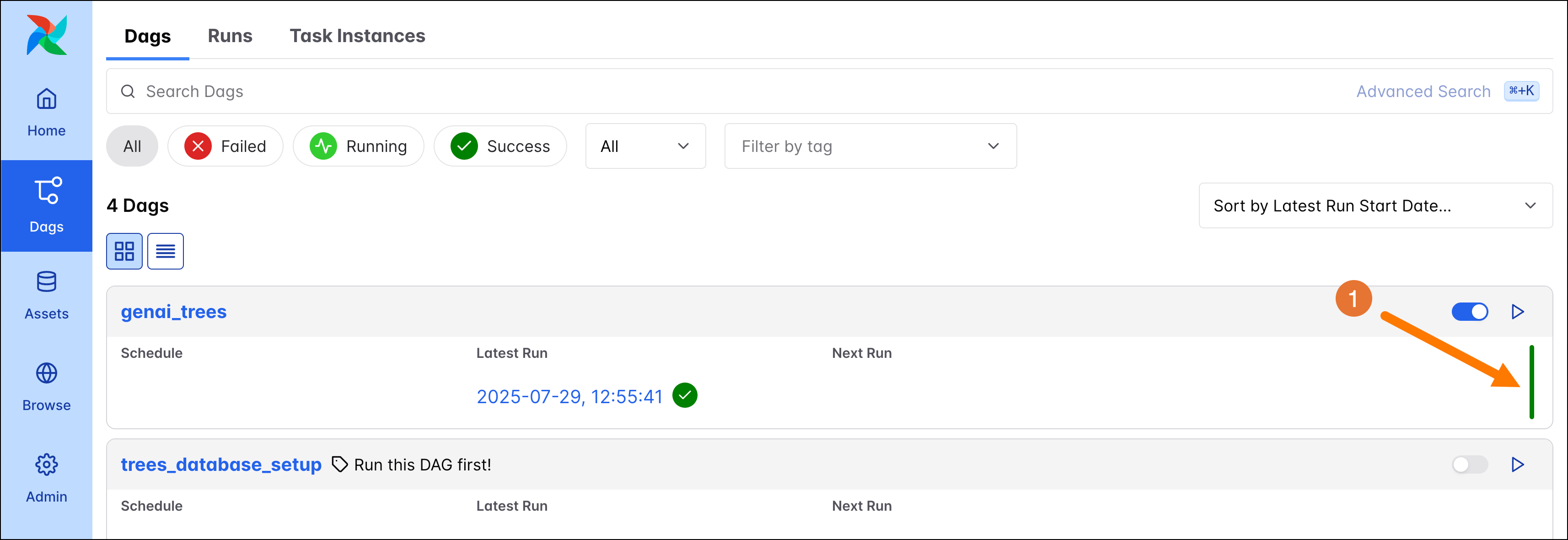
Task: Trigger a run of genai_trees
Action: pyautogui.click(x=1518, y=311)
